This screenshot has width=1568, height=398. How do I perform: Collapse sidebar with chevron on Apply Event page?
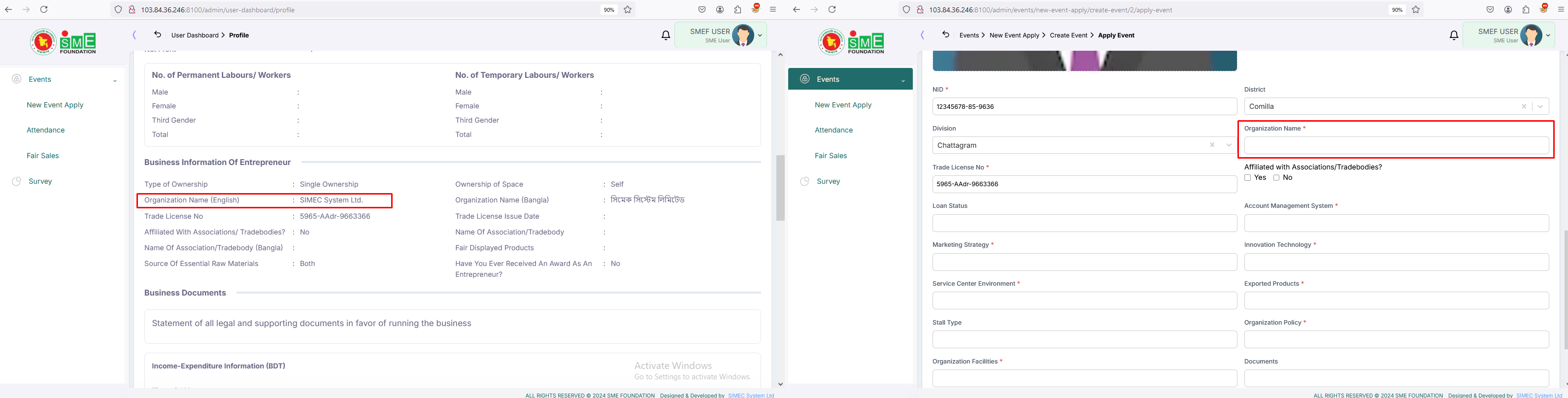[922, 35]
